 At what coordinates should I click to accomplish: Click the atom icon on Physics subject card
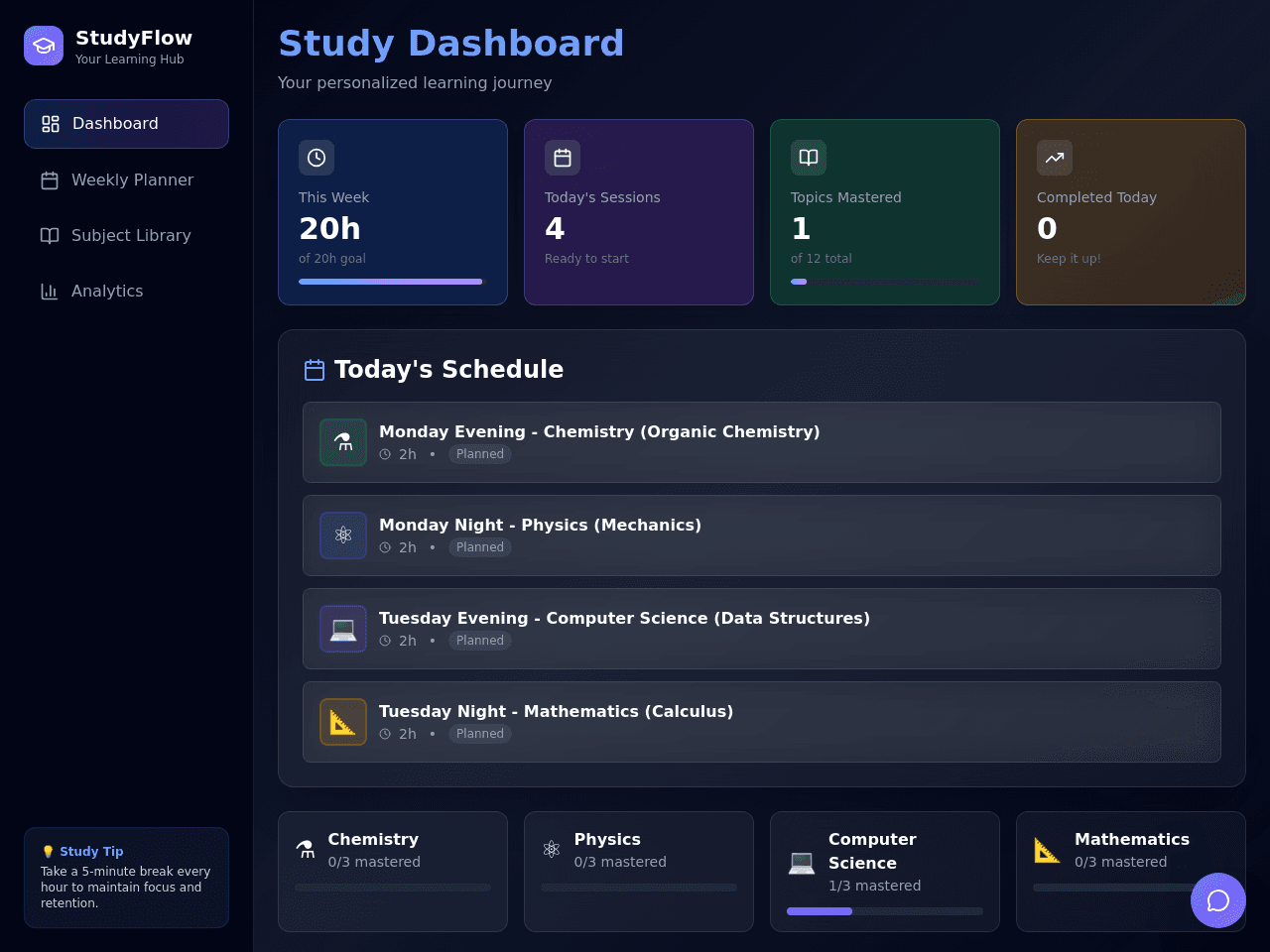pos(552,850)
